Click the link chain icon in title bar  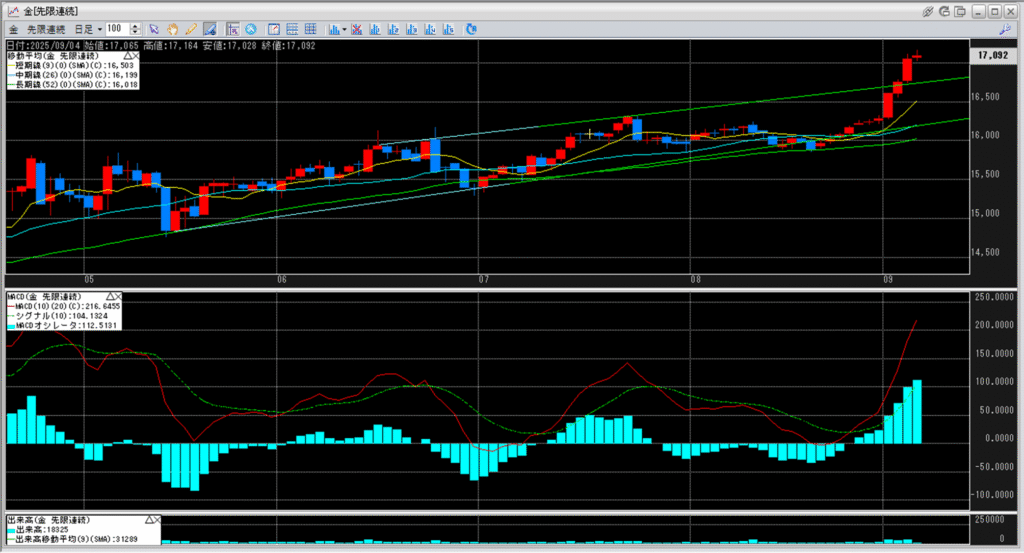pyautogui.click(x=928, y=10)
